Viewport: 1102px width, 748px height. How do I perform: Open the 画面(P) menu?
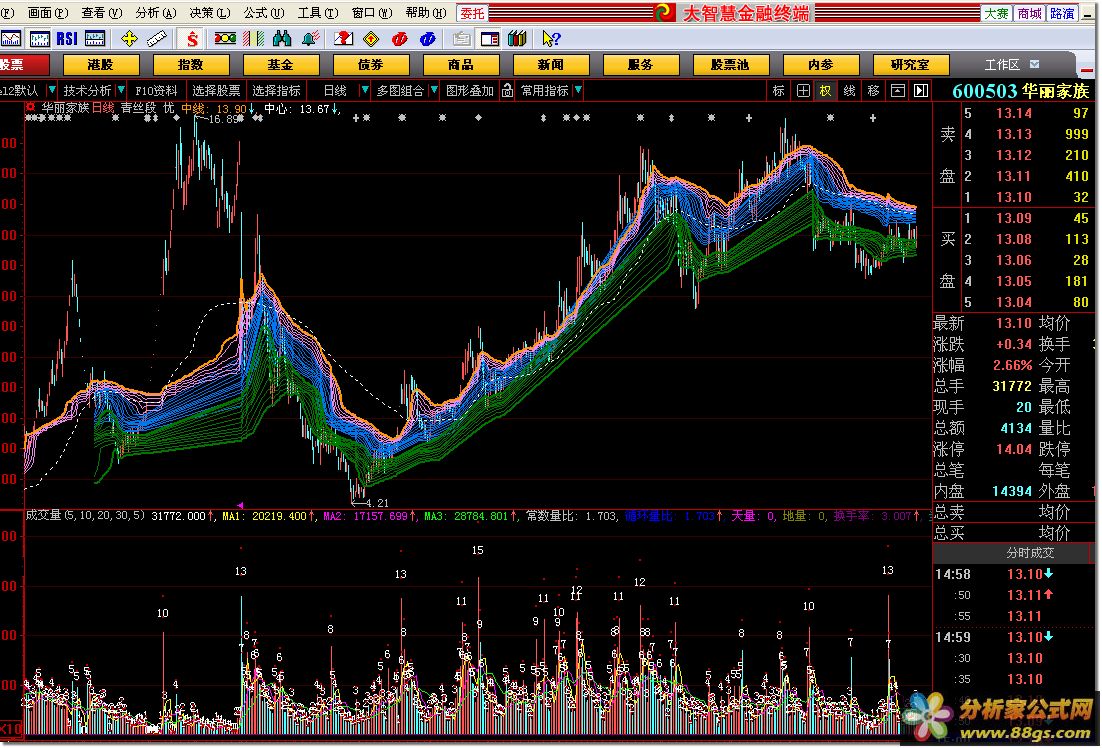[48, 13]
